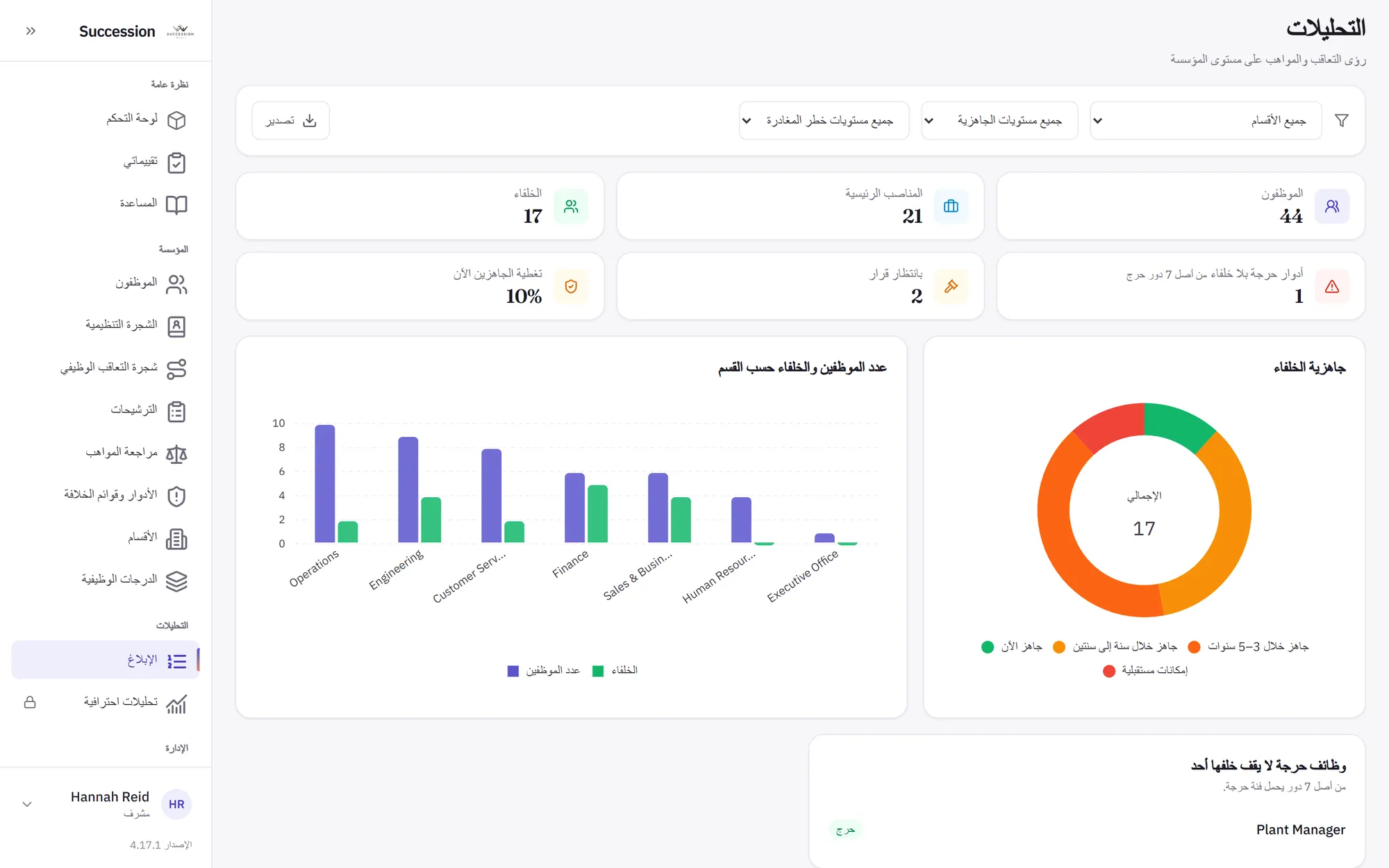Screen dimensions: 1389x868
Task: Toggle جاهز الآن green legend swatch
Action: tap(988, 647)
